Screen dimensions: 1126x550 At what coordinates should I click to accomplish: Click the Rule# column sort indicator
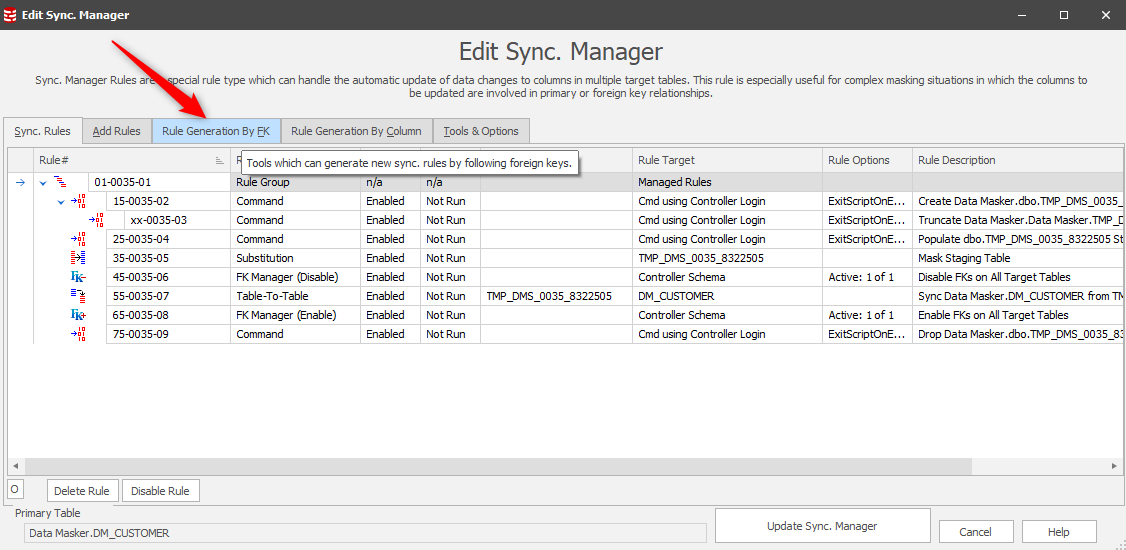(220, 160)
